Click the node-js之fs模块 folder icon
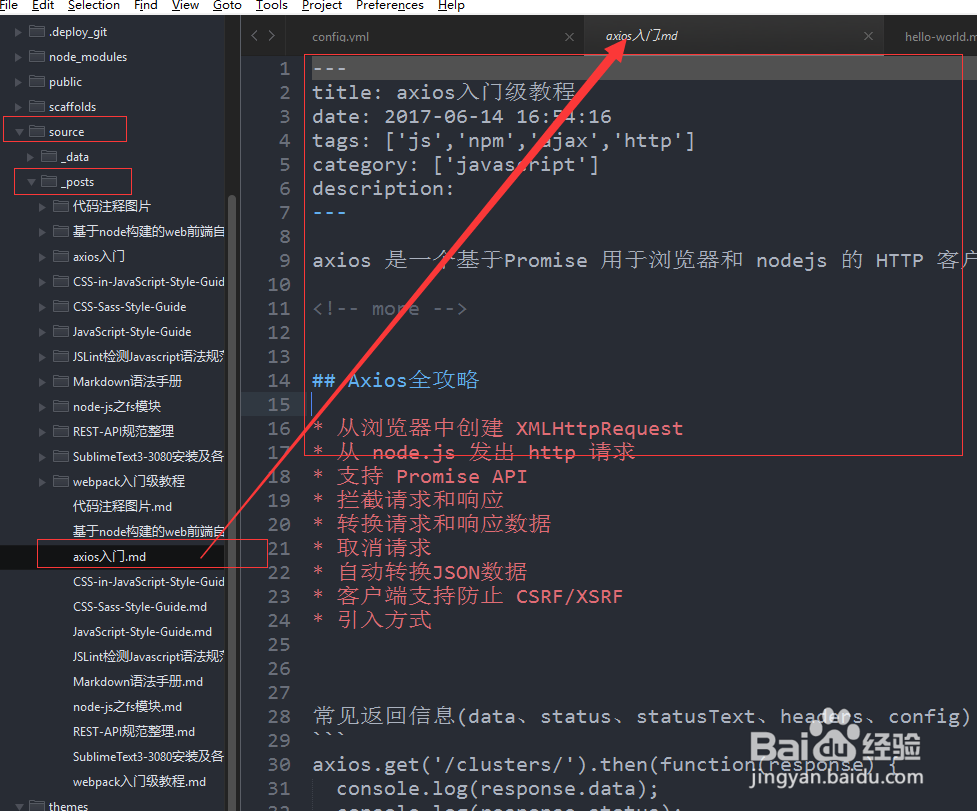Image resolution: width=977 pixels, height=811 pixels. (61, 406)
